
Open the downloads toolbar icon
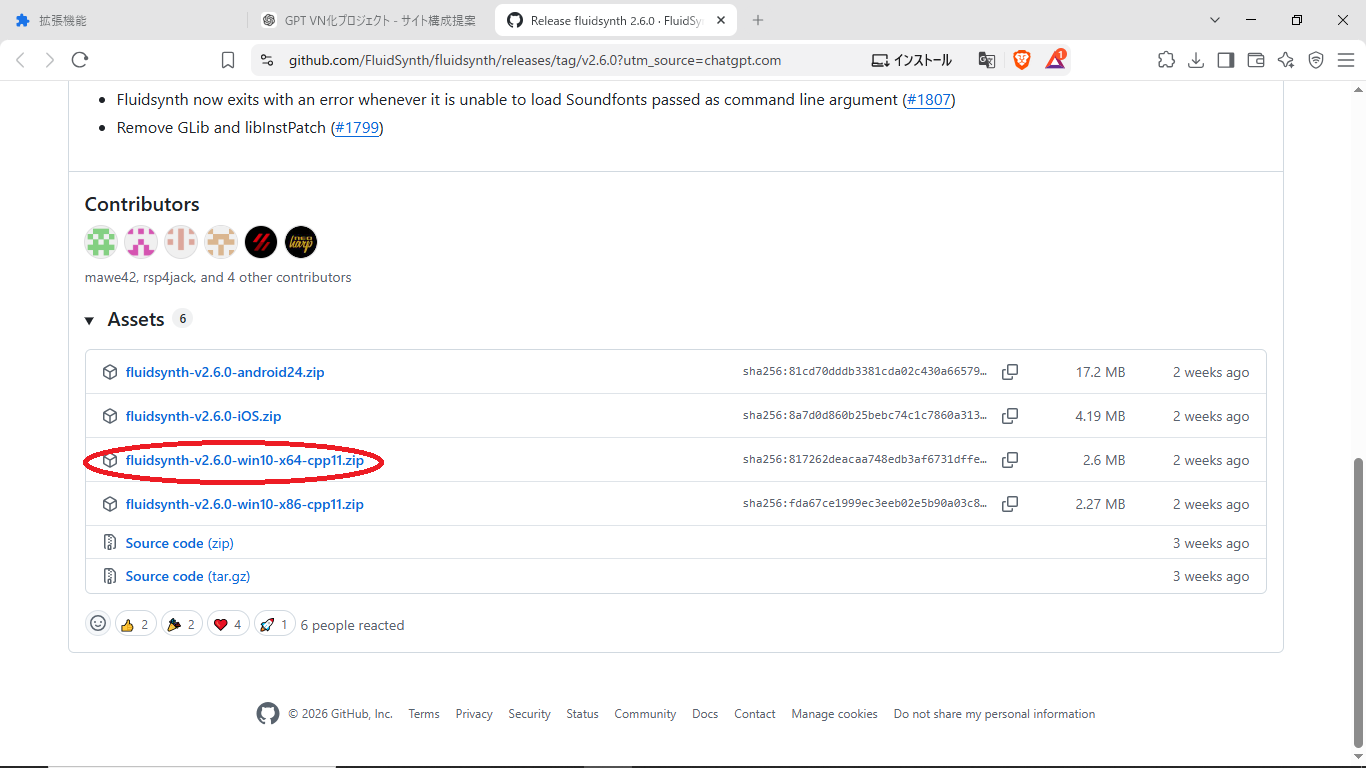pyautogui.click(x=1196, y=60)
